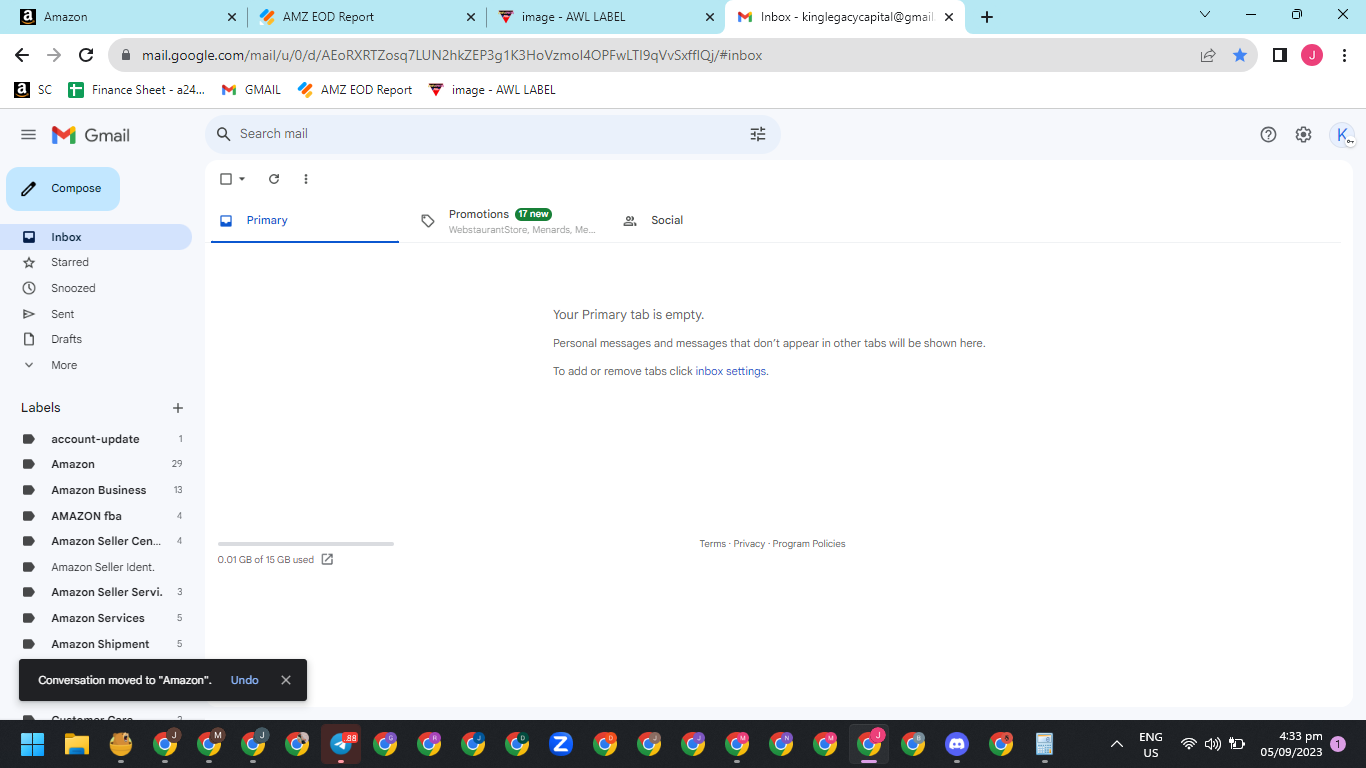Switch to the Promotions tab
The image size is (1366, 768).
(509, 221)
